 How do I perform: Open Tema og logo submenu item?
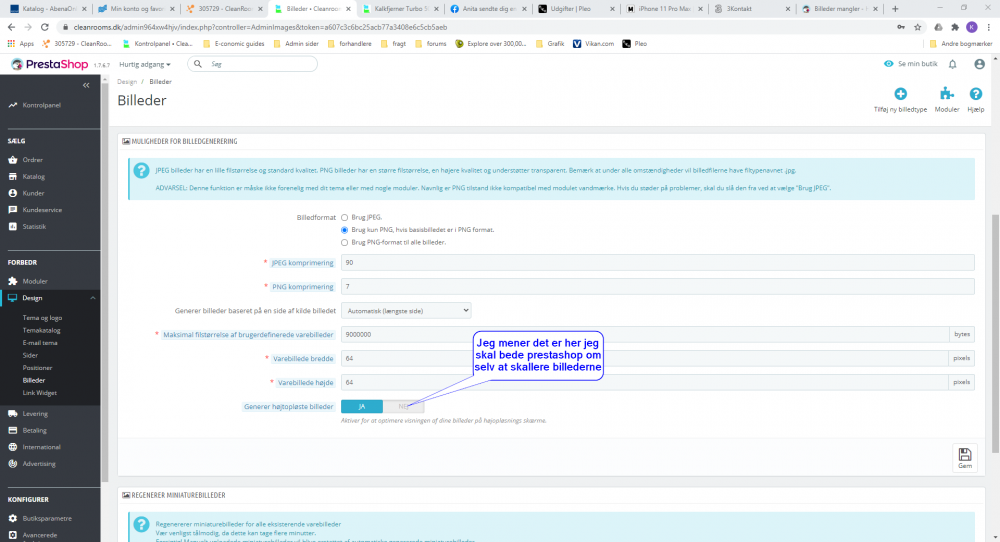pos(42,318)
